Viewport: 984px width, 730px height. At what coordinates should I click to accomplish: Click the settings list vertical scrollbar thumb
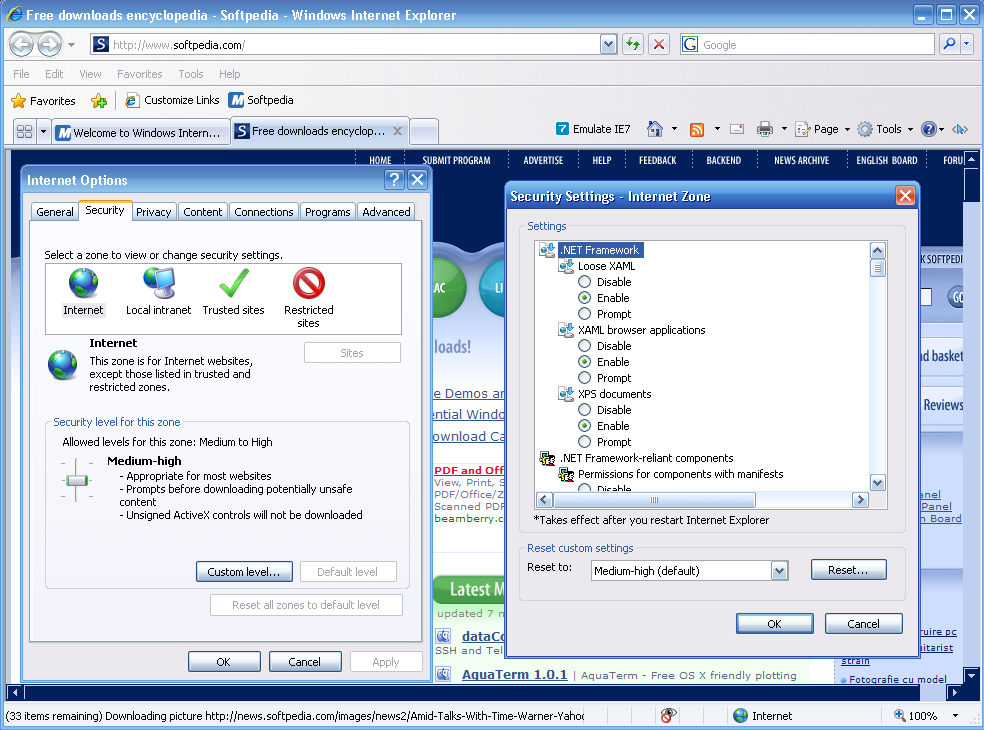point(878,268)
